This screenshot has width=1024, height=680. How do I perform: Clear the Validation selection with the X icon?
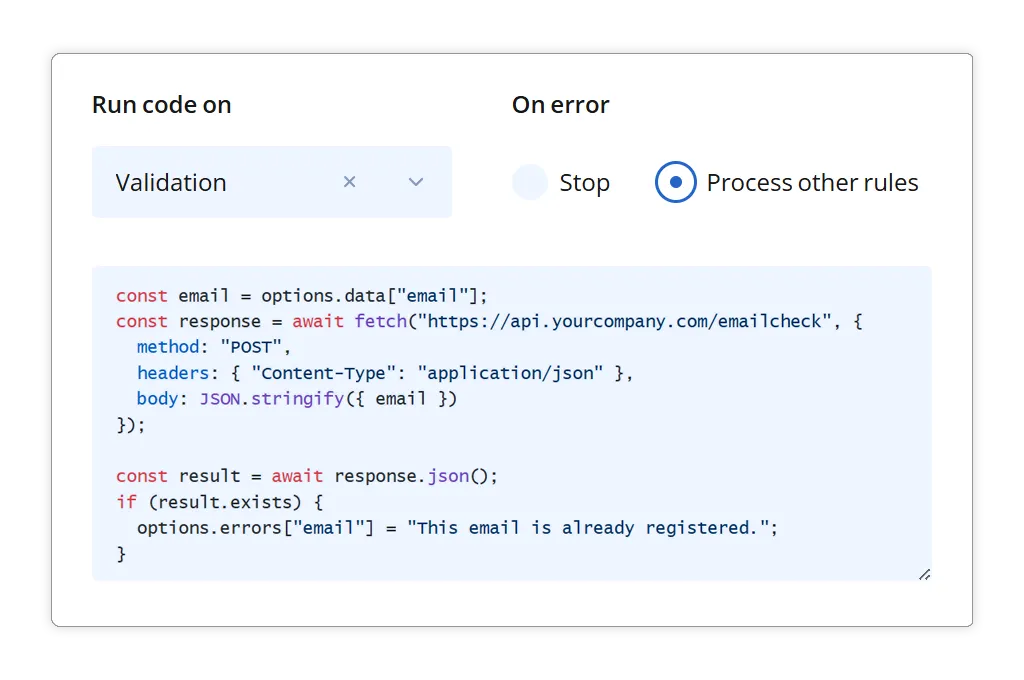click(x=349, y=182)
